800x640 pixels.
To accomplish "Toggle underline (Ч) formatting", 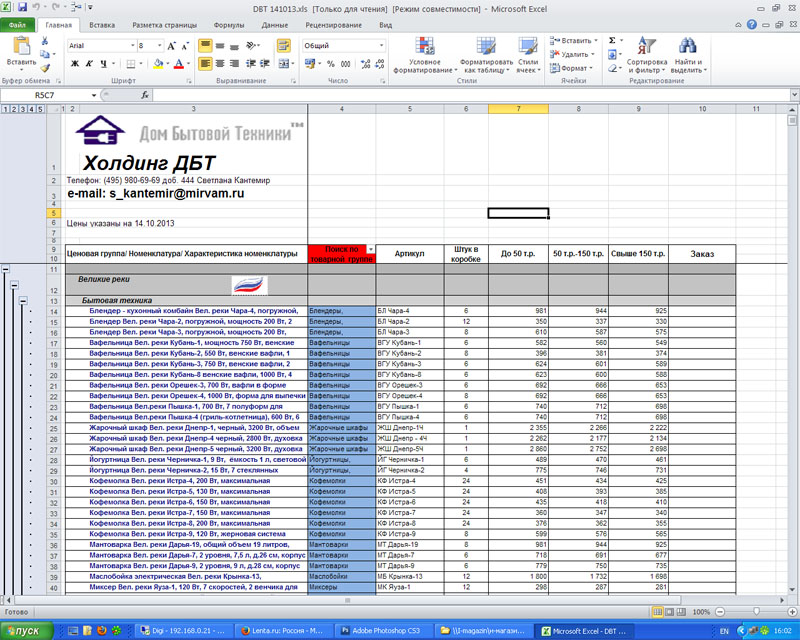I will tap(103, 64).
